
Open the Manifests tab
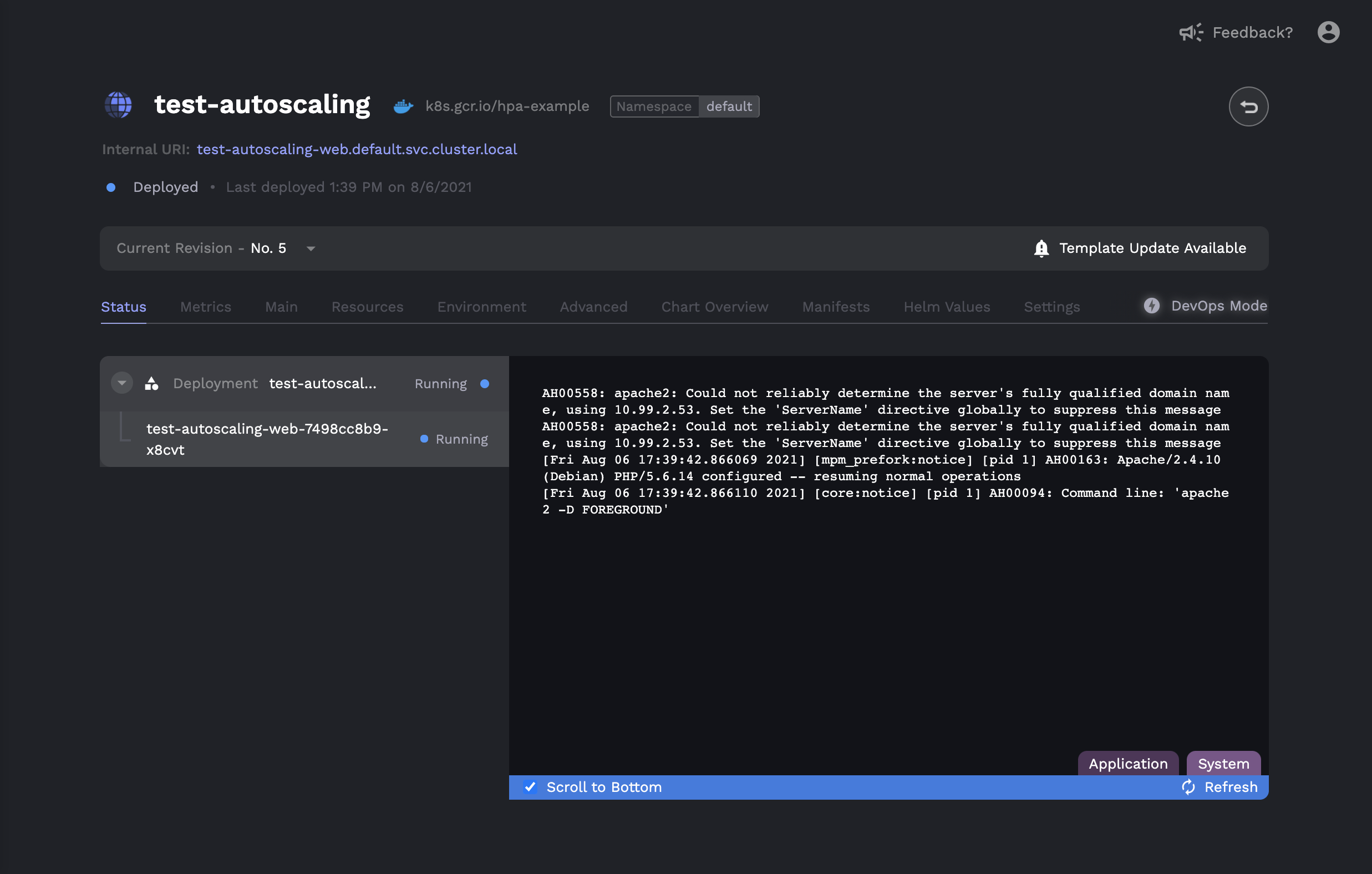click(x=836, y=307)
